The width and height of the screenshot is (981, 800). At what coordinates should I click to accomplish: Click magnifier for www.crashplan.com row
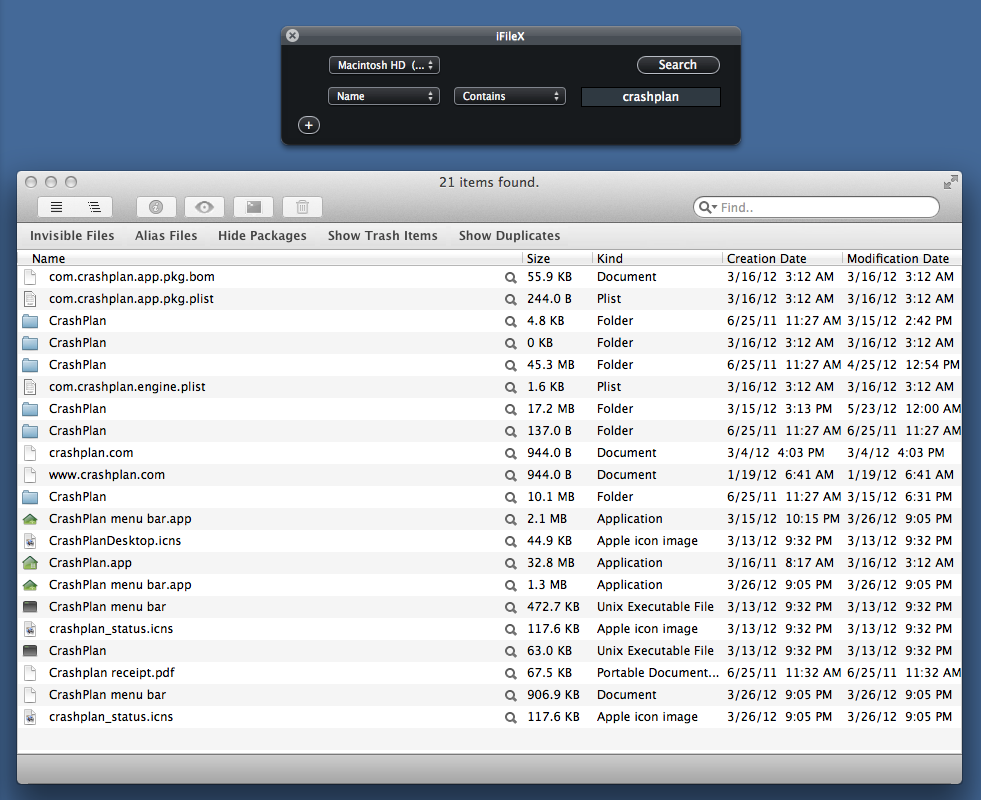[511, 475]
